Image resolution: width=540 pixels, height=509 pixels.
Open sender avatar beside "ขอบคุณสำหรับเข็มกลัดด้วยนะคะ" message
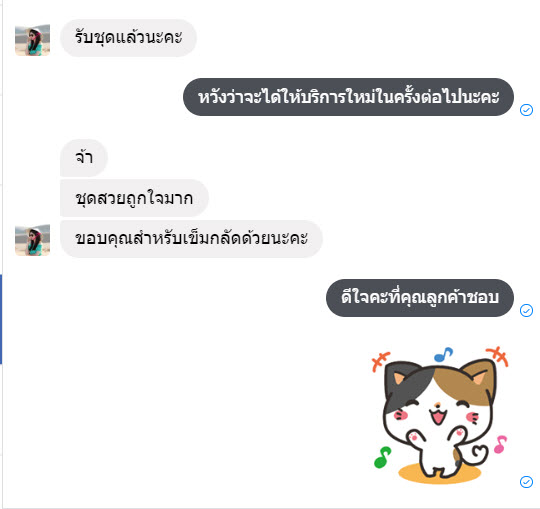(32, 240)
